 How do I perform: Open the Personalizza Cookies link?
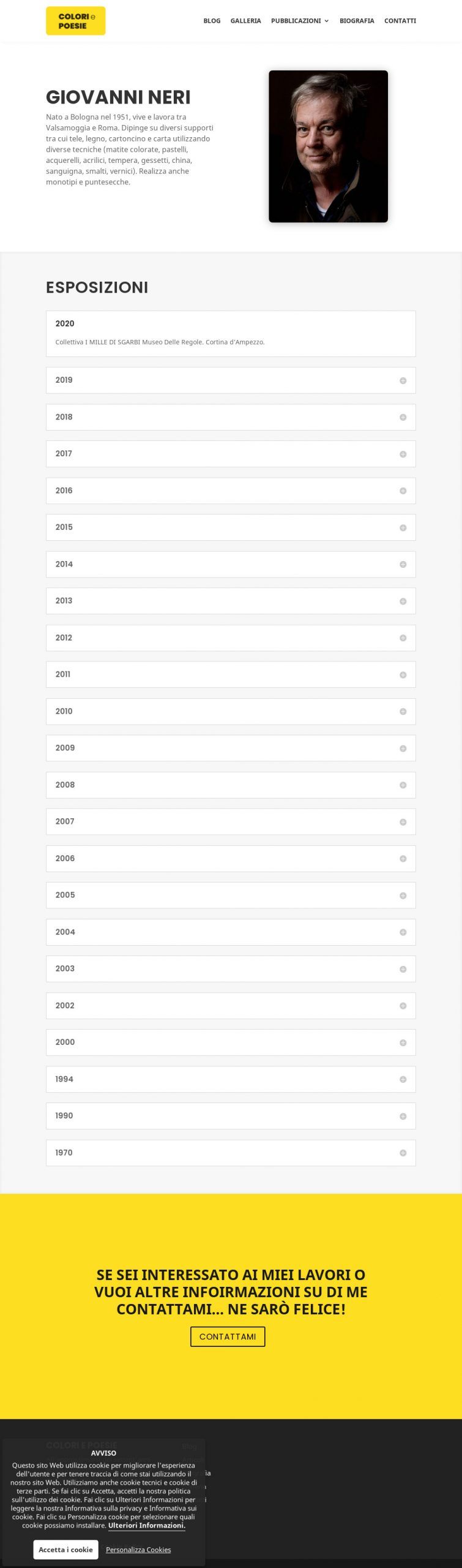(x=138, y=1549)
